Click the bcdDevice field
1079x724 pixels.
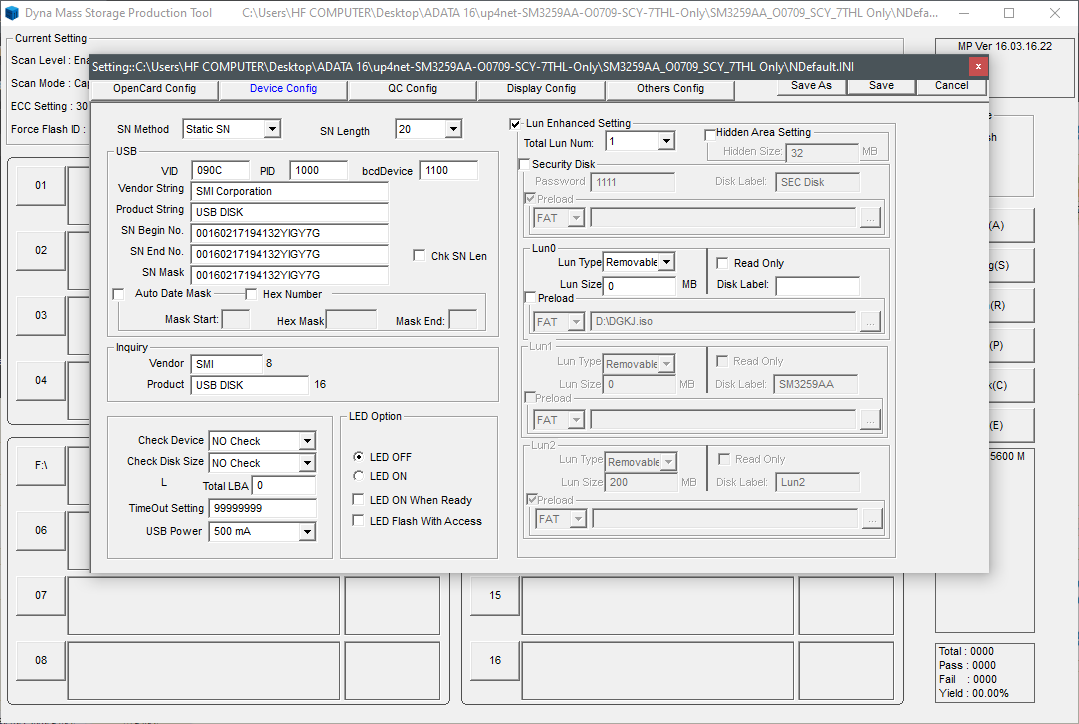[x=449, y=170]
